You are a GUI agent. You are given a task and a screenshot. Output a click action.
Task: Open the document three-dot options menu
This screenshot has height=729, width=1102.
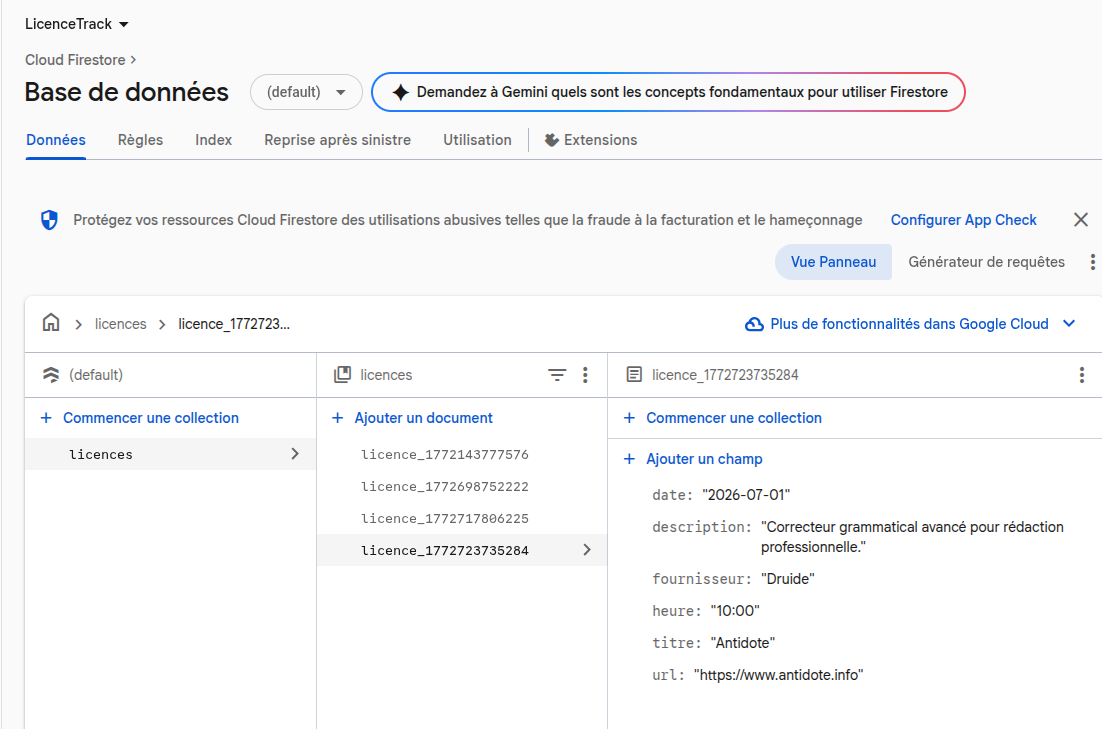1081,375
